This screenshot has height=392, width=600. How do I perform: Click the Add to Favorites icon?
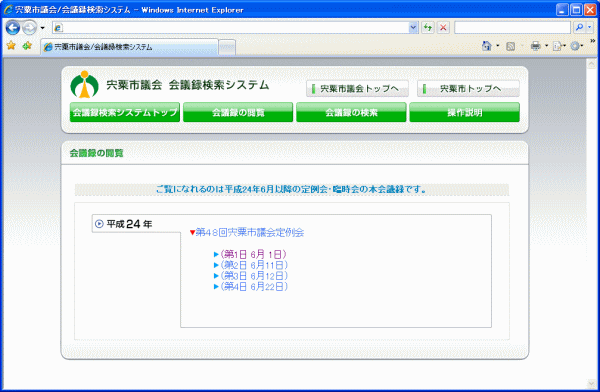27,46
